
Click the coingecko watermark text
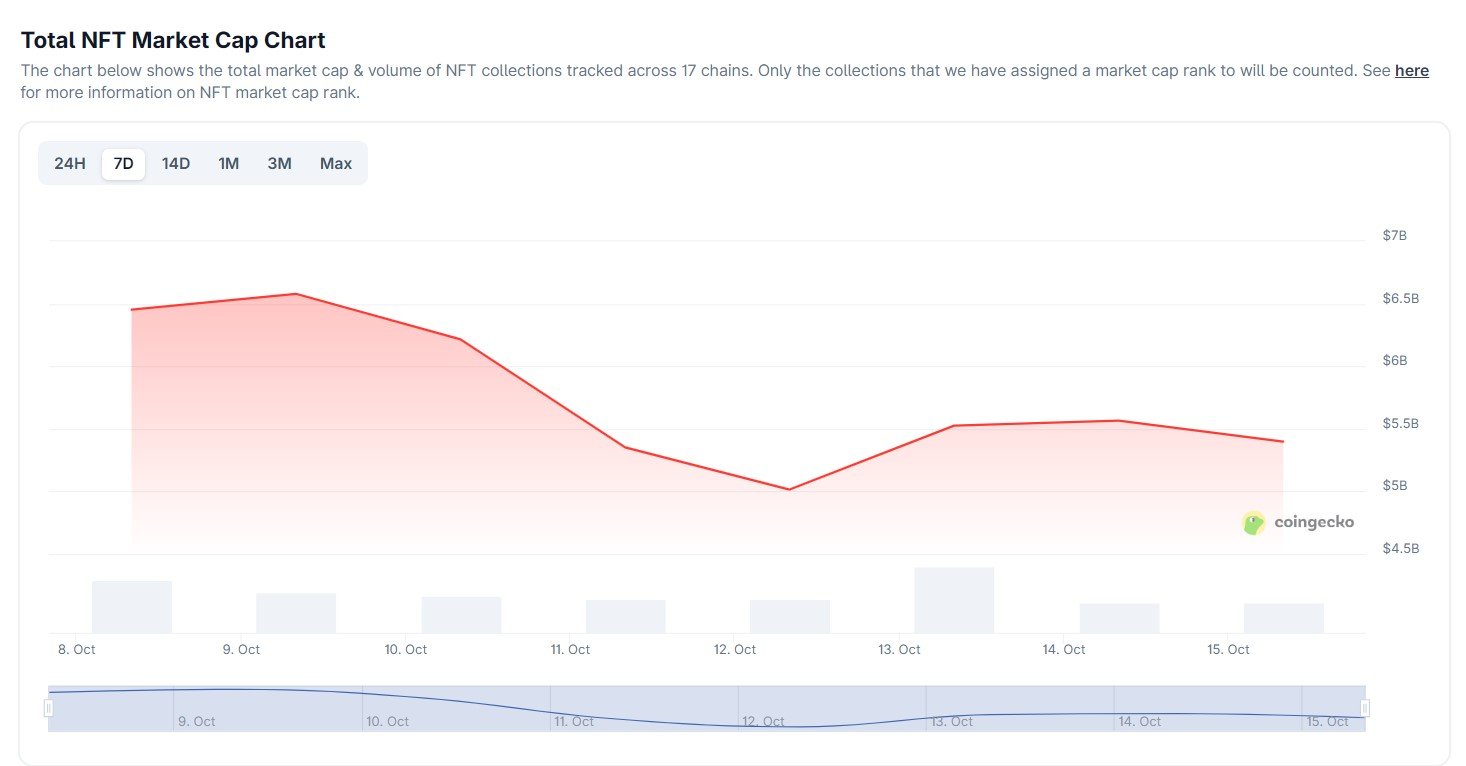pos(1315,522)
